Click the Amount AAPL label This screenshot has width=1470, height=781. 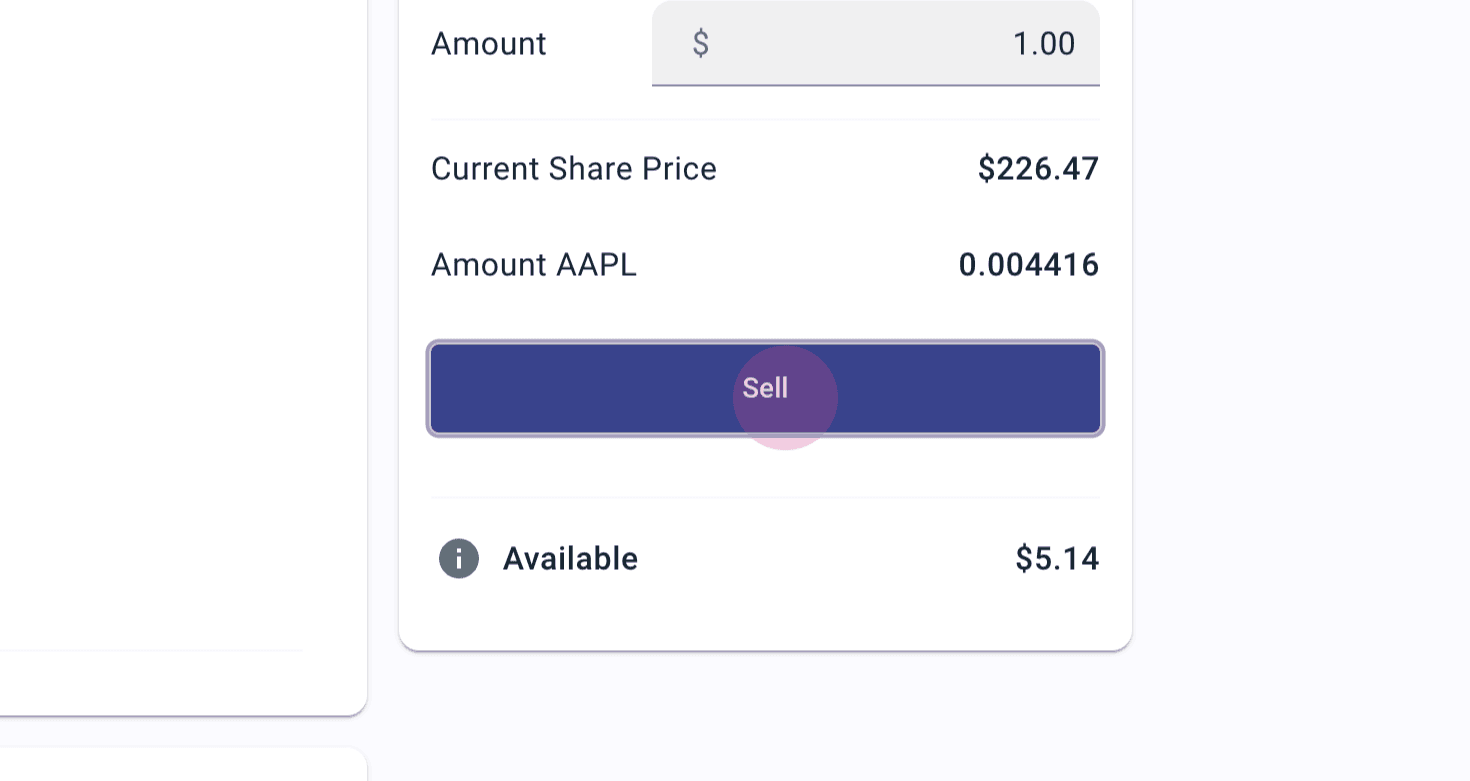click(533, 265)
